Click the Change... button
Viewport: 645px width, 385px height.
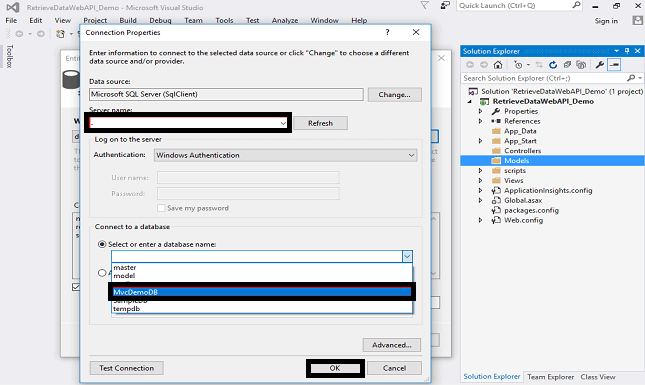394,95
